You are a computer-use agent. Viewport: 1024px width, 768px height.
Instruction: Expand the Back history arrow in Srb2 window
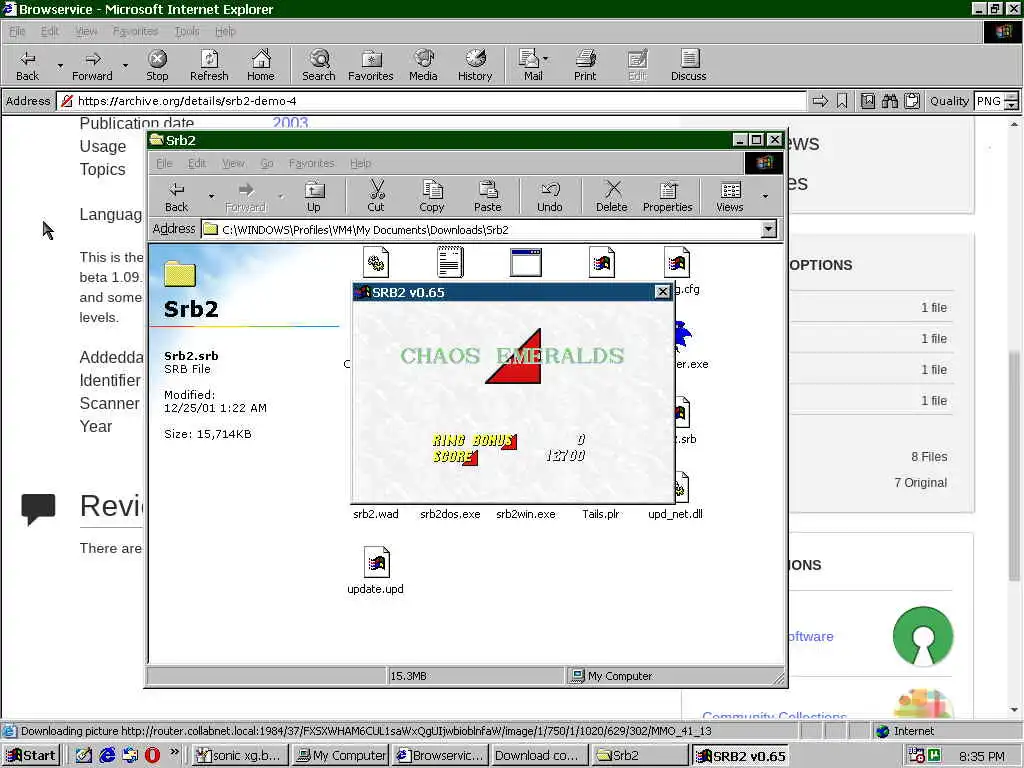[x=211, y=195]
